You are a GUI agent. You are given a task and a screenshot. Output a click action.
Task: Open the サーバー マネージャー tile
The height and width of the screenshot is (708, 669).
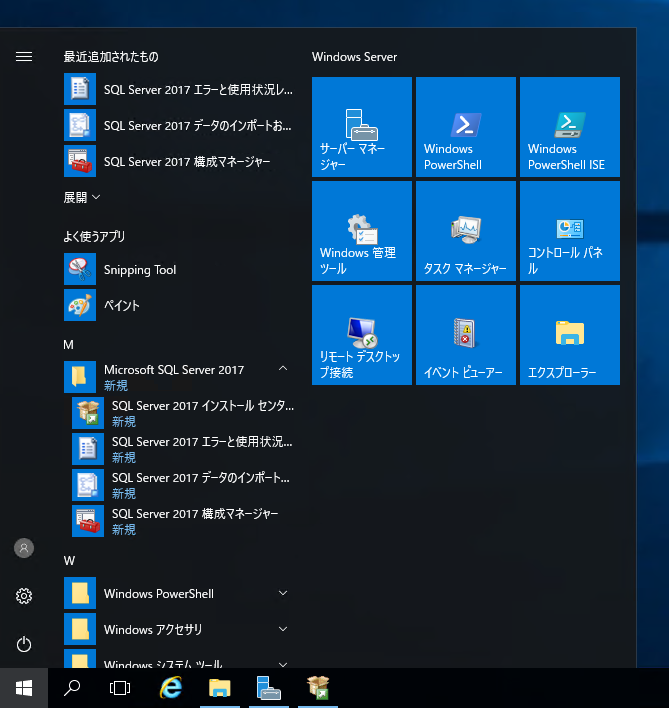(x=362, y=127)
